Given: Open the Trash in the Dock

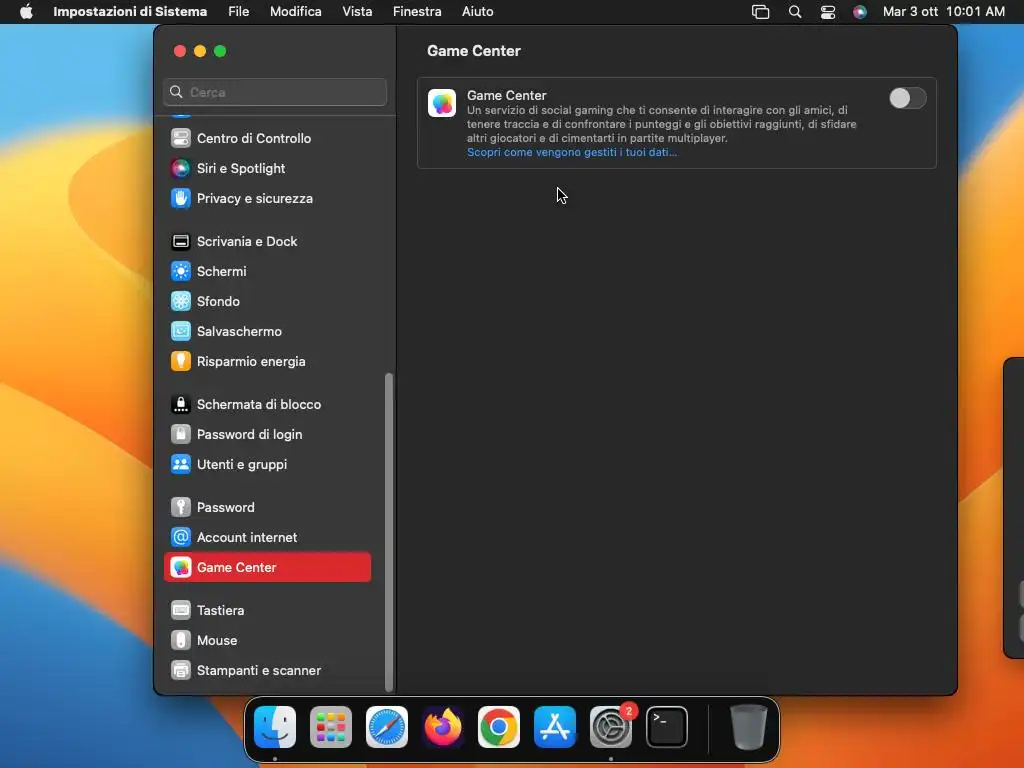Looking at the screenshot, I should (748, 727).
